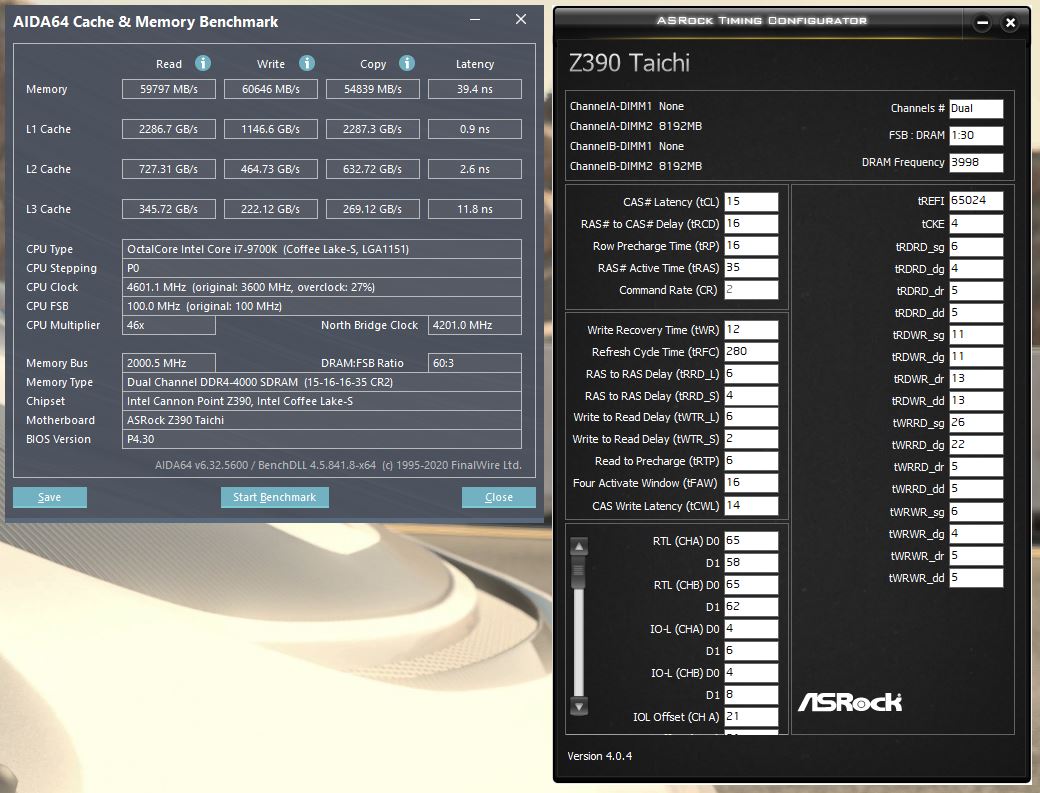Click the Command Rate (CR) field
This screenshot has width=1040, height=793.
click(751, 290)
